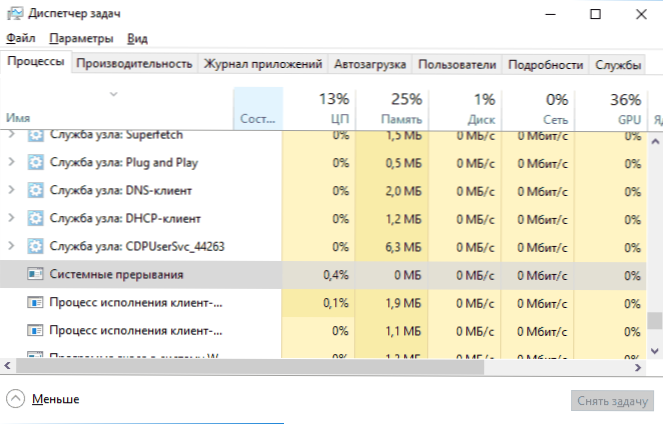Expand Служба узла: DNS-клиент

tap(11, 190)
